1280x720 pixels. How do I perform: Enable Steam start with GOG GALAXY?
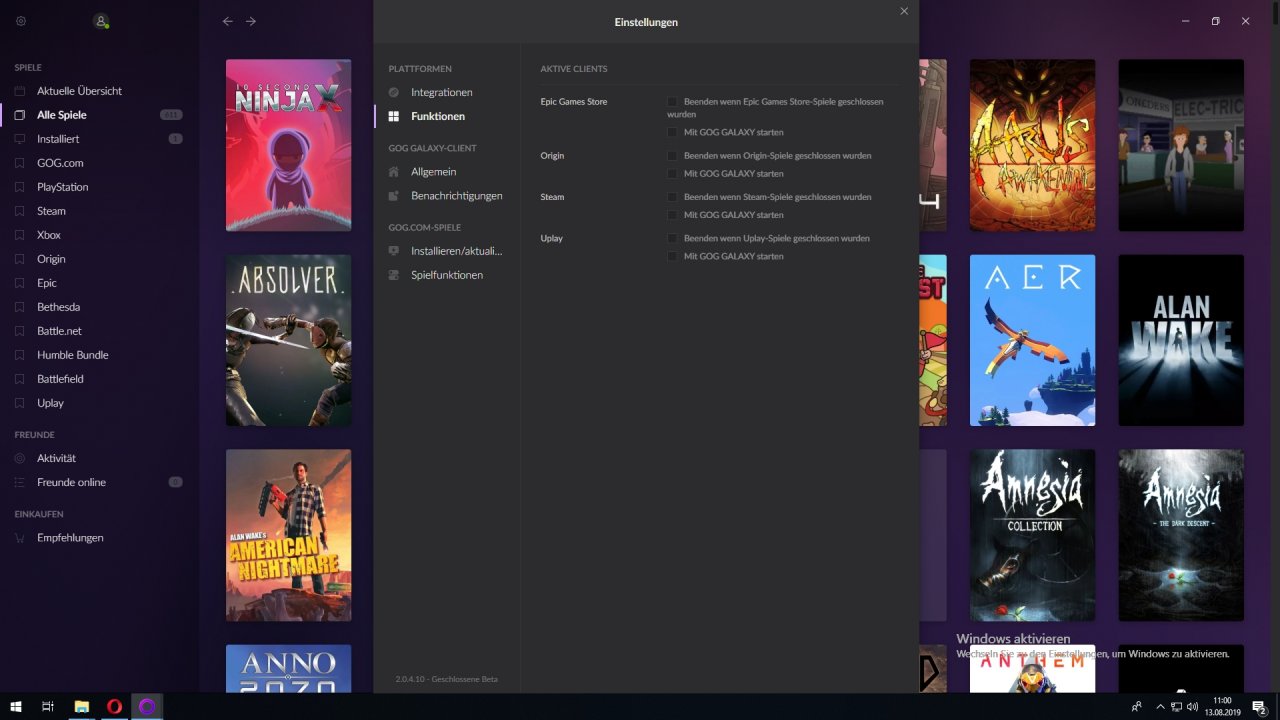(x=672, y=215)
